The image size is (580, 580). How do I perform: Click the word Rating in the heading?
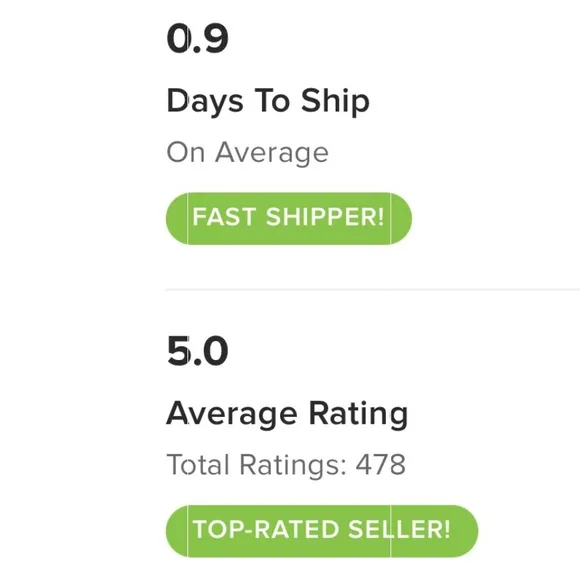(358, 414)
